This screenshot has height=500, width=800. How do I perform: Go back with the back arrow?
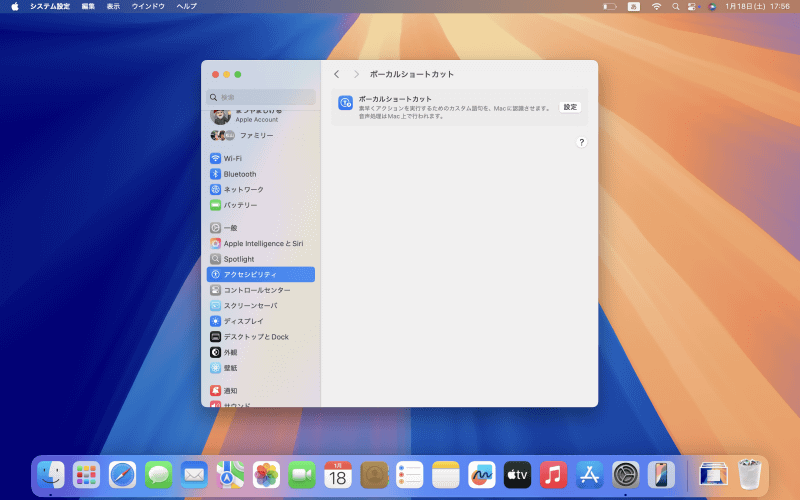click(337, 74)
